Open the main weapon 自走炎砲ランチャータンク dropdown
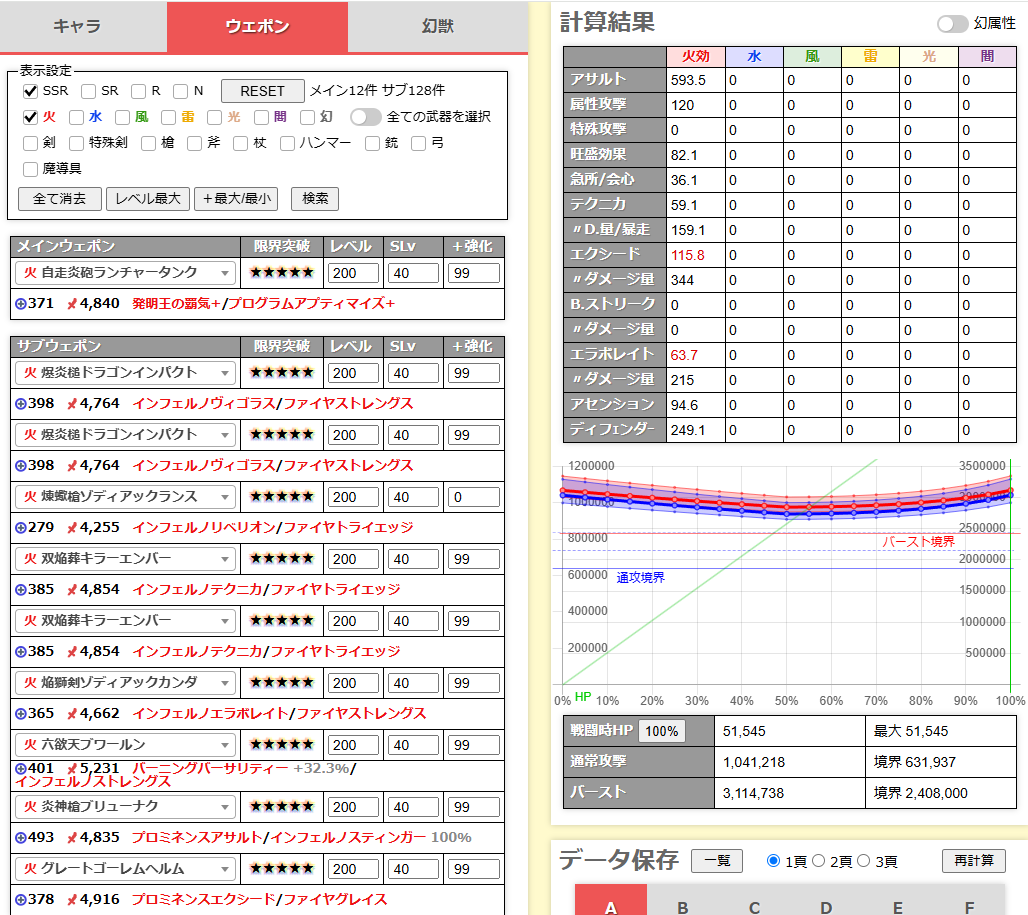This screenshot has width=1028, height=915. click(125, 273)
